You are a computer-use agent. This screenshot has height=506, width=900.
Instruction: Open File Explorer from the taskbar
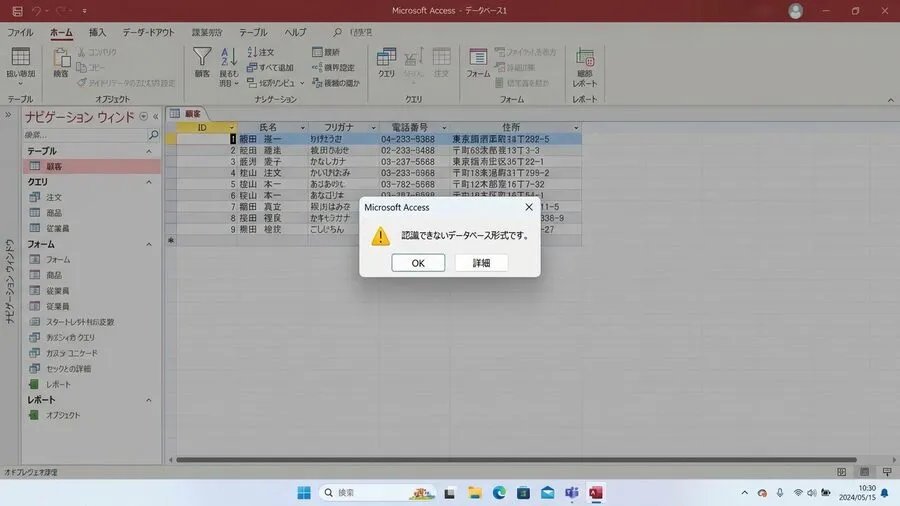pos(475,492)
